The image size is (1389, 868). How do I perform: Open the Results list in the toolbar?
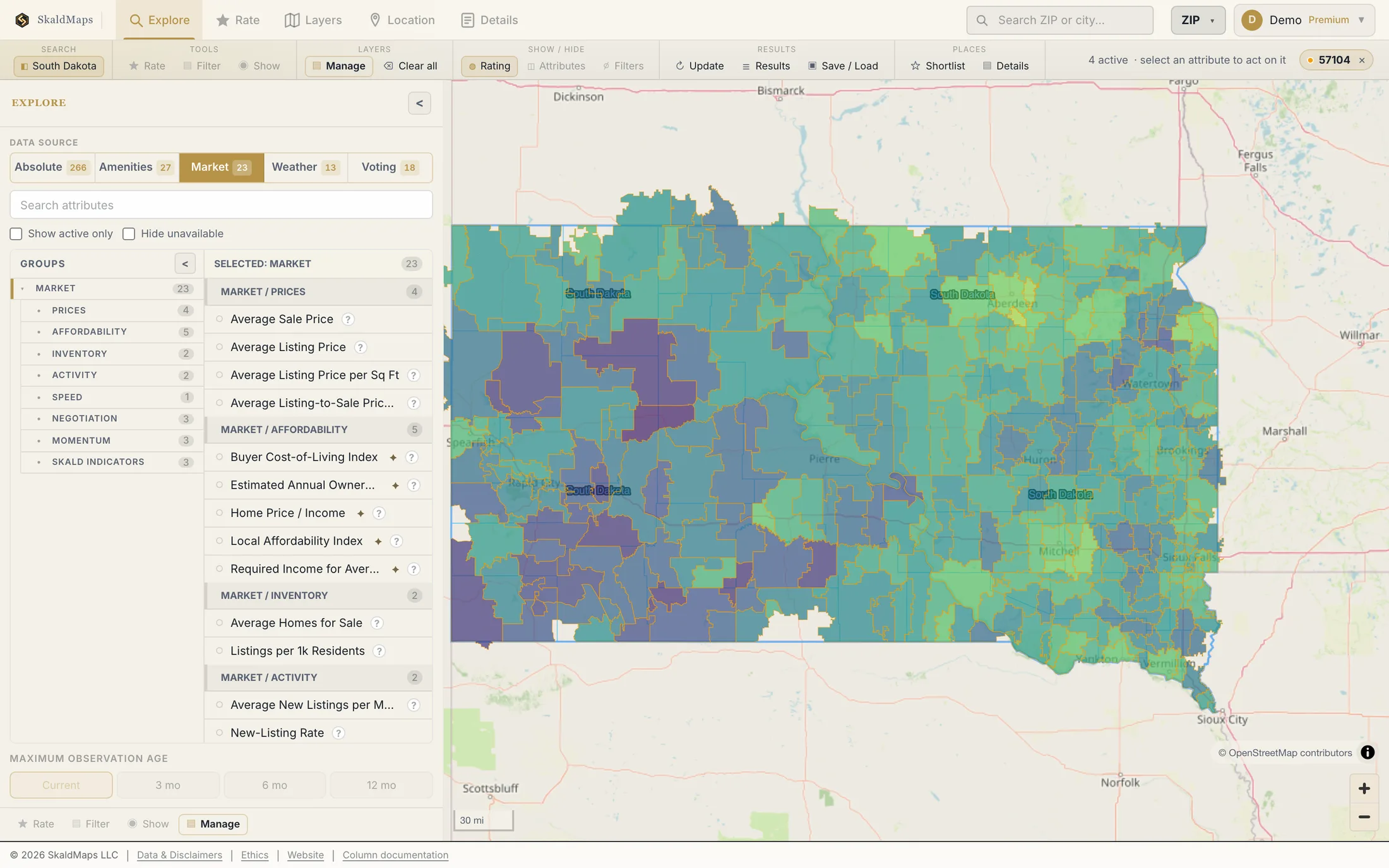point(766,66)
